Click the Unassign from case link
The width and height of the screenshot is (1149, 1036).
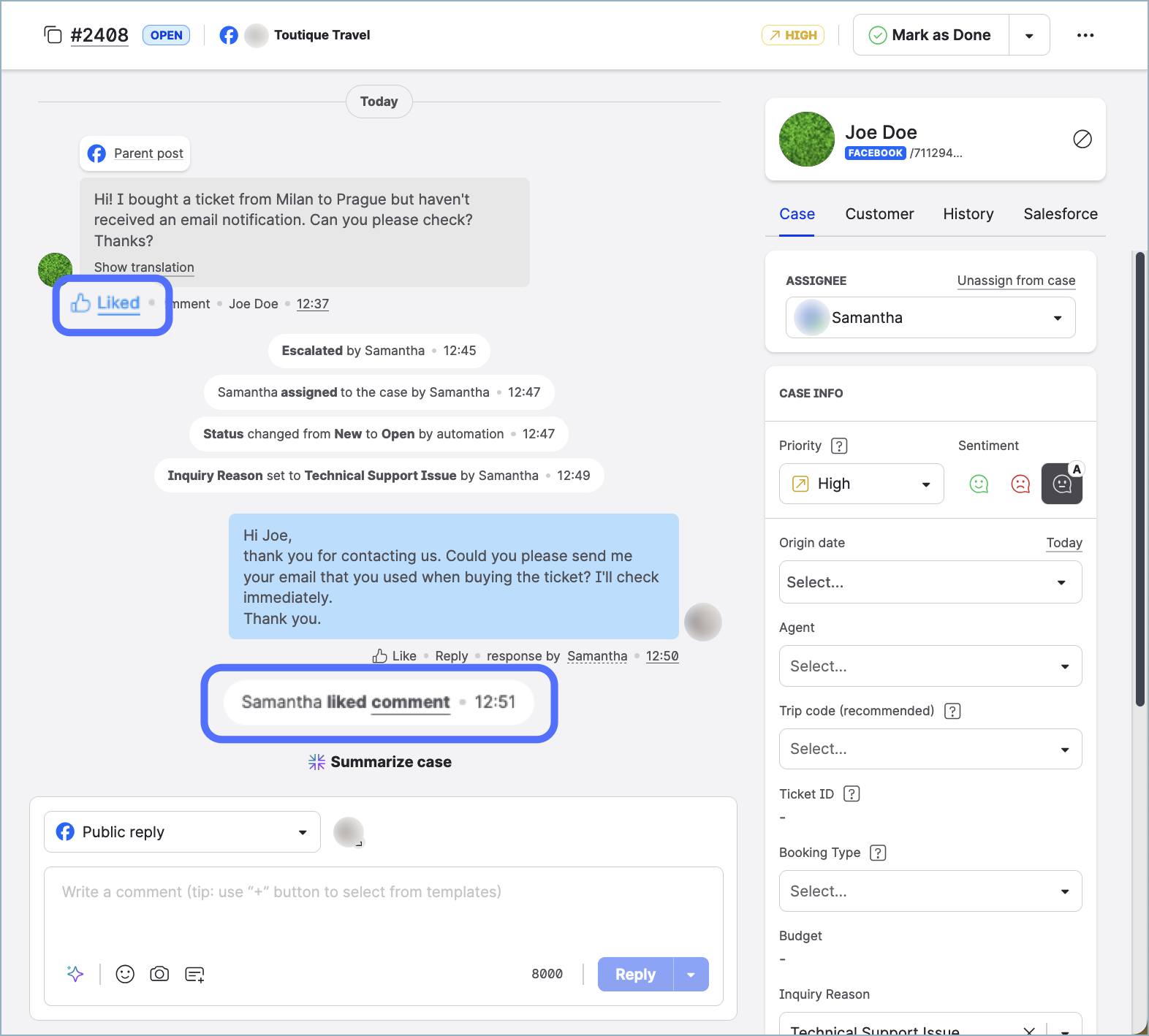pyautogui.click(x=1016, y=281)
